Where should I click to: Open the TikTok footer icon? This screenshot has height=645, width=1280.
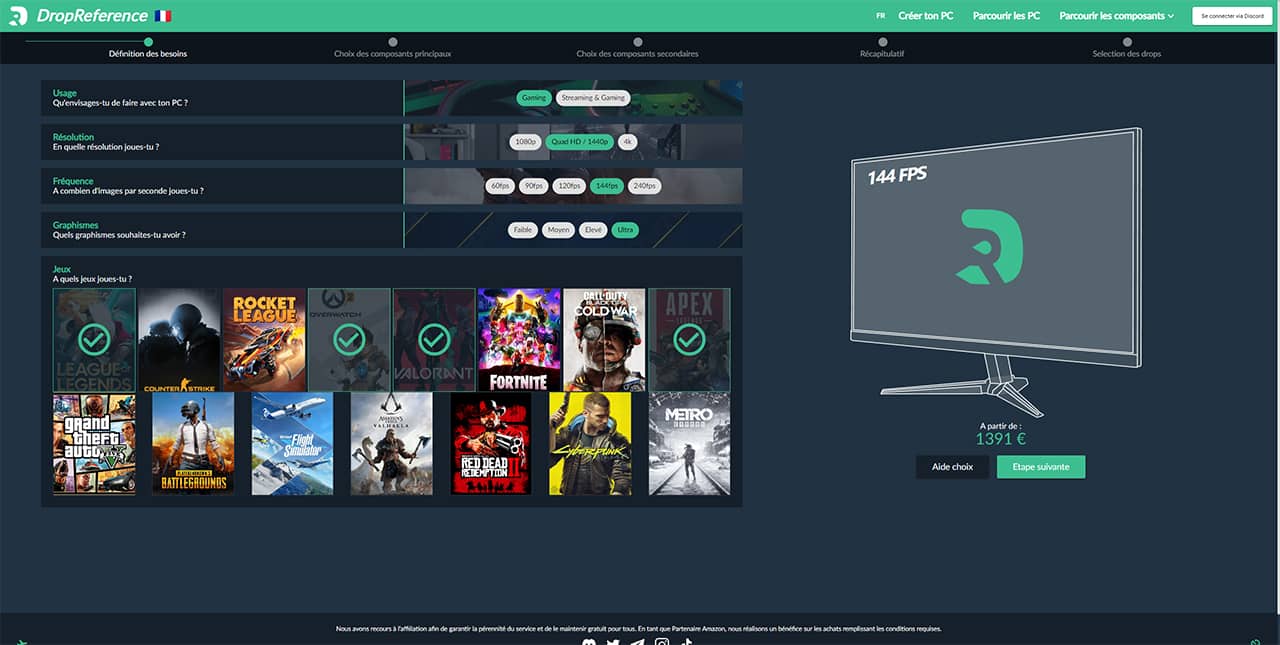pyautogui.click(x=686, y=643)
